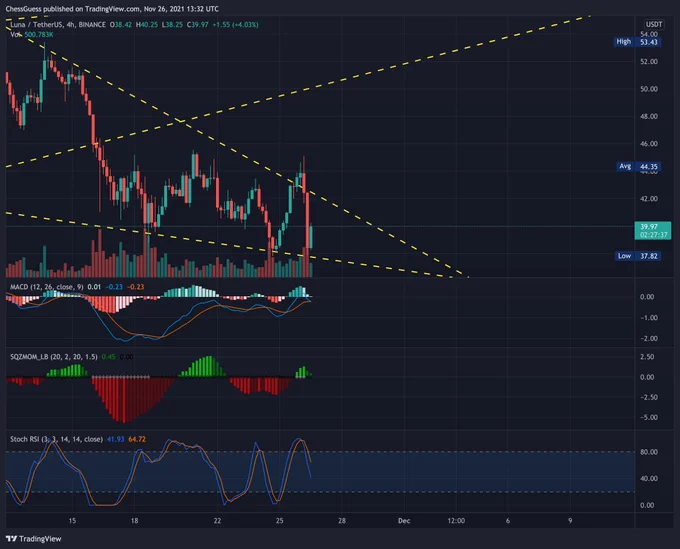Open the SQZMOM_LB indicator legend
The image size is (680, 549).
coord(54,356)
